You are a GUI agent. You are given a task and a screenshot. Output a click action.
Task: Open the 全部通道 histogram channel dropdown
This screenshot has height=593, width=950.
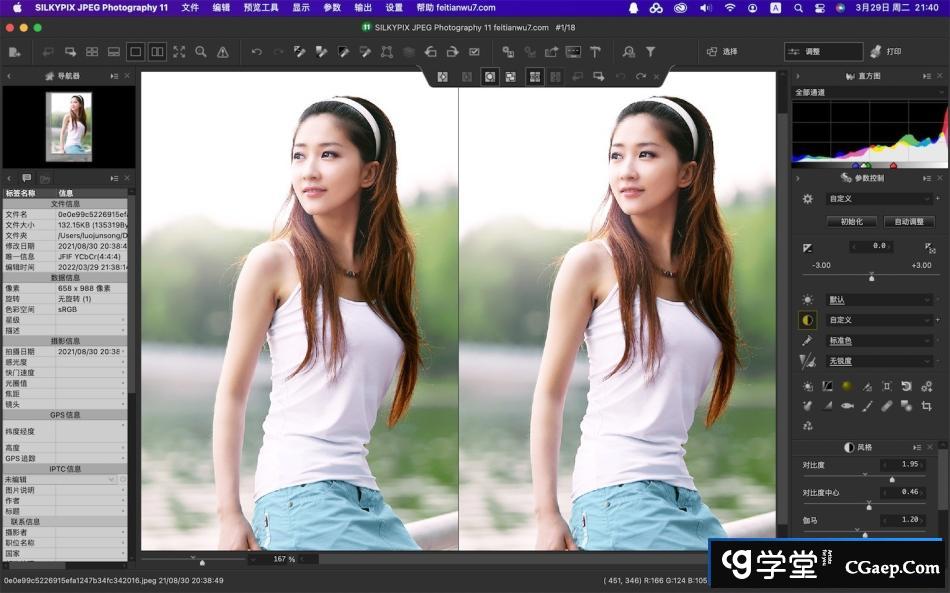pyautogui.click(x=868, y=92)
